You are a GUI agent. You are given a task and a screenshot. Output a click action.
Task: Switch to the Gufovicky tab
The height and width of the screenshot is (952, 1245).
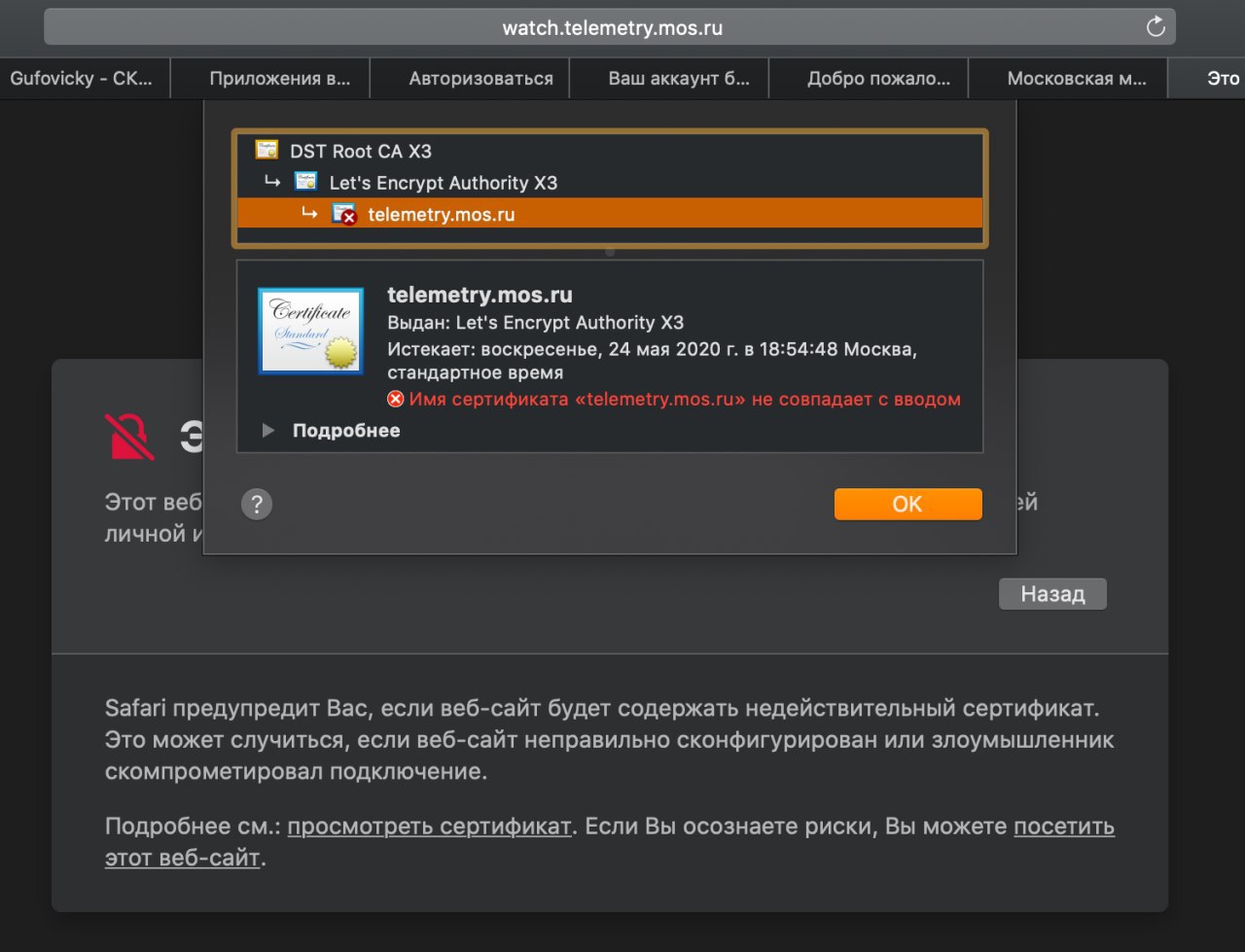pyautogui.click(x=85, y=79)
